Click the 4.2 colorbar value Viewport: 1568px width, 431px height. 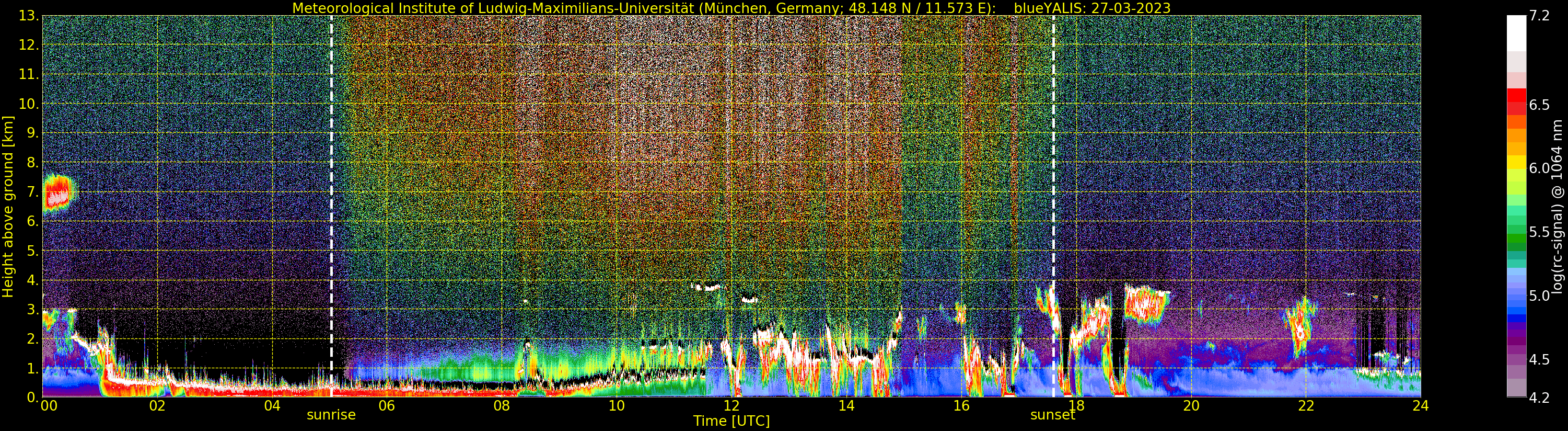pos(1539,398)
